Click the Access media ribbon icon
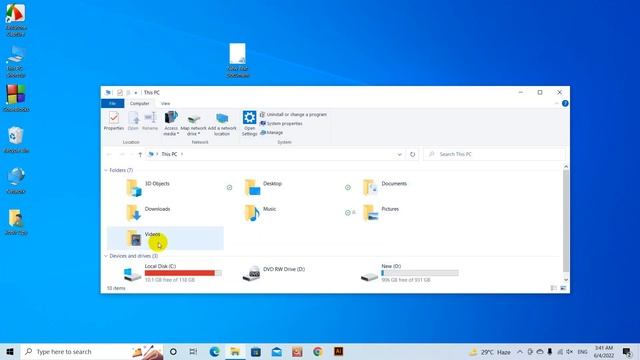This screenshot has width=640, height=360. 171,123
